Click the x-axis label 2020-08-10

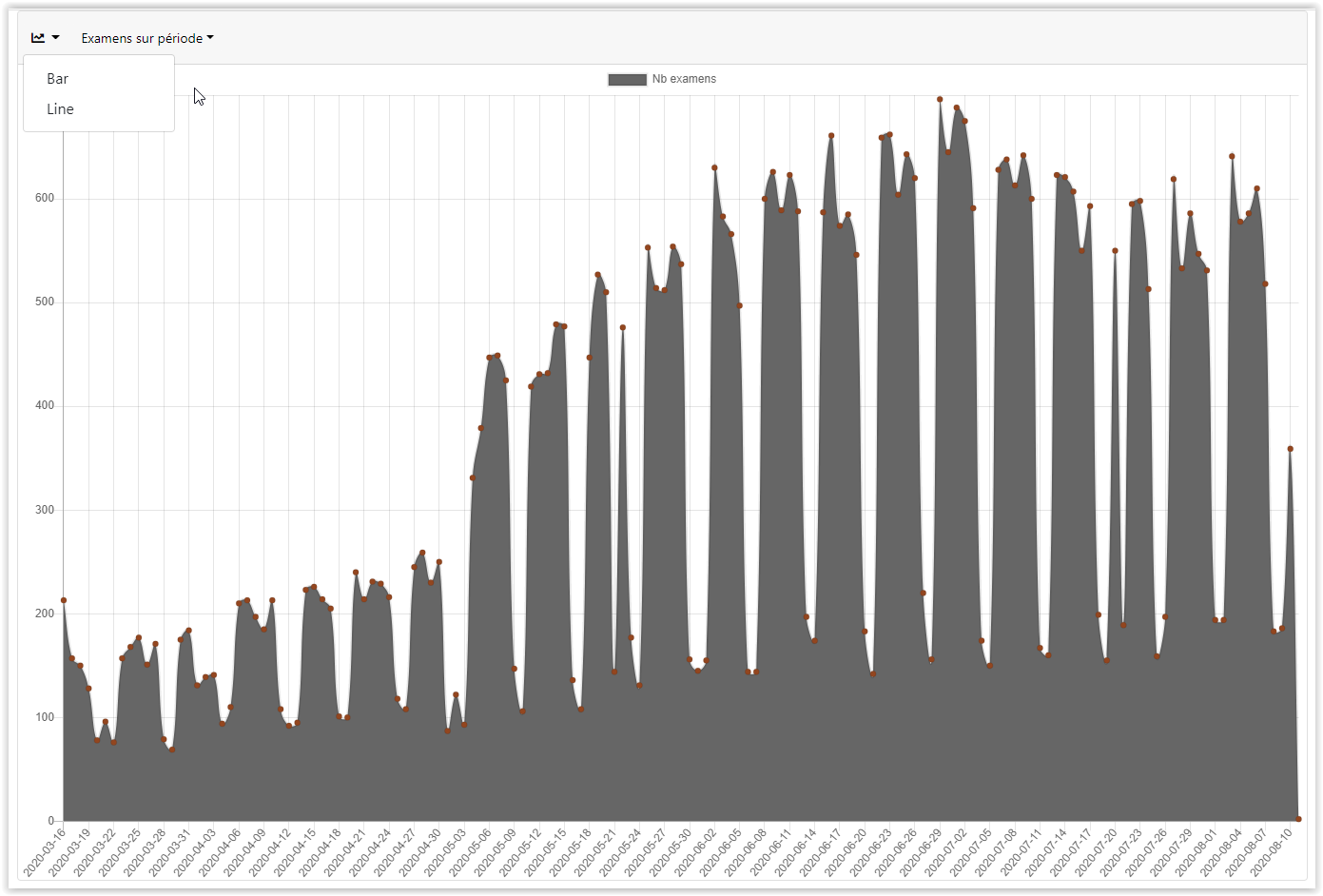click(x=1272, y=852)
